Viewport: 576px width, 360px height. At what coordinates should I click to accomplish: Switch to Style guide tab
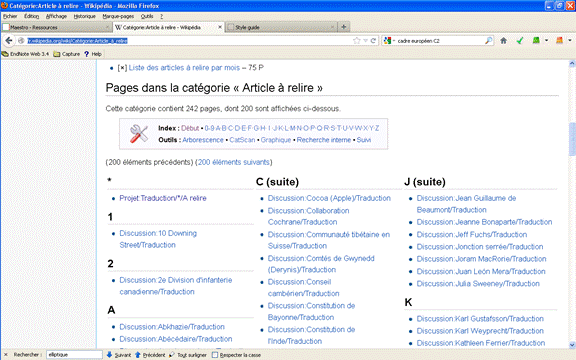pyautogui.click(x=281, y=27)
